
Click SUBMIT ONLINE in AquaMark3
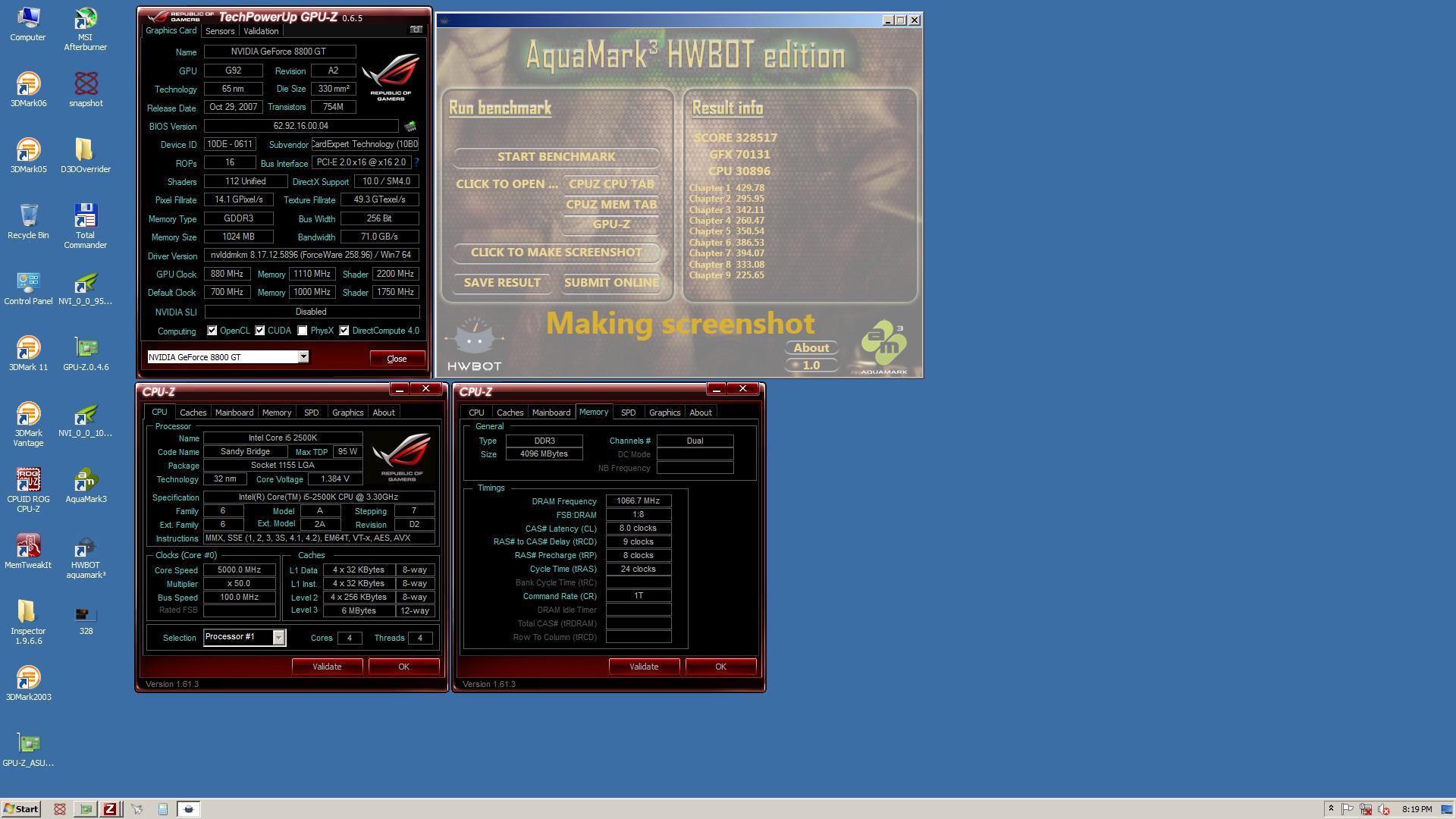(611, 282)
